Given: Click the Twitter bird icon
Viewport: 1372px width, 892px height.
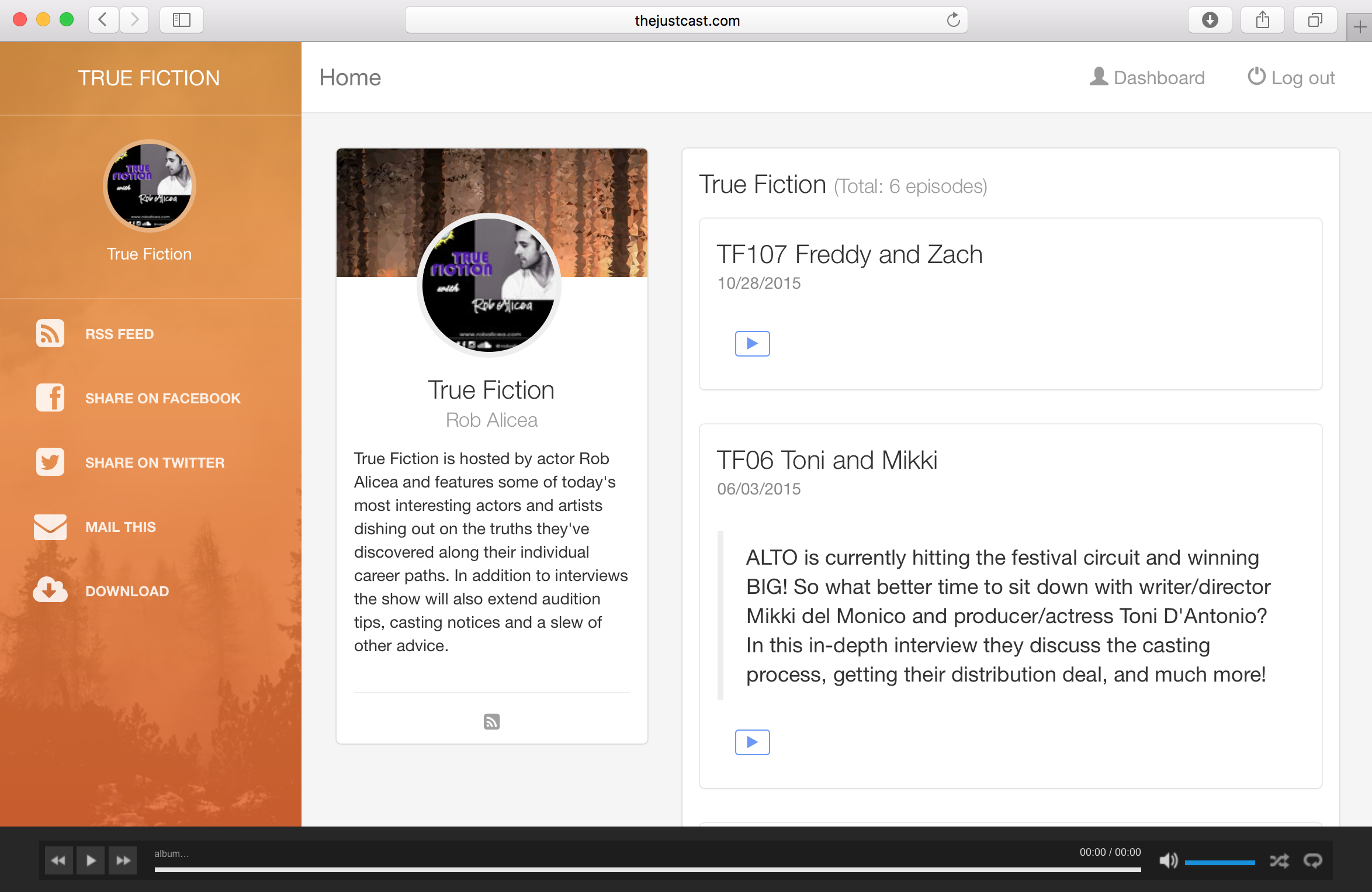Looking at the screenshot, I should pos(50,462).
